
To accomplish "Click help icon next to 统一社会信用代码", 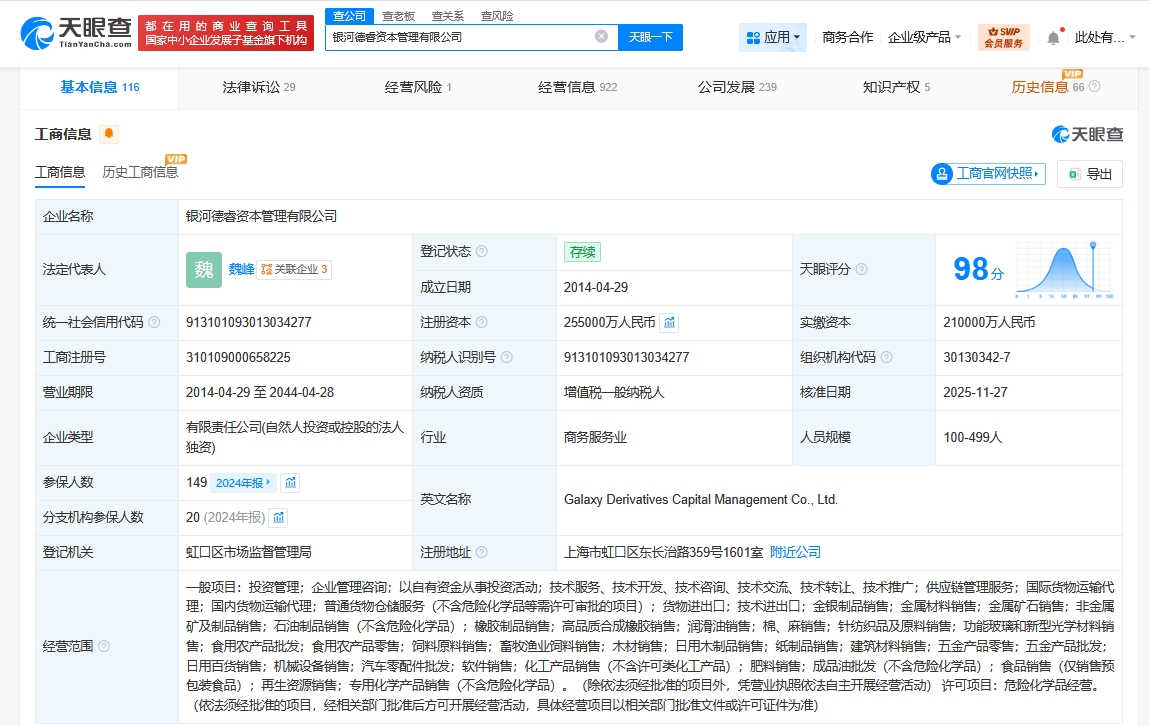I will click(154, 322).
